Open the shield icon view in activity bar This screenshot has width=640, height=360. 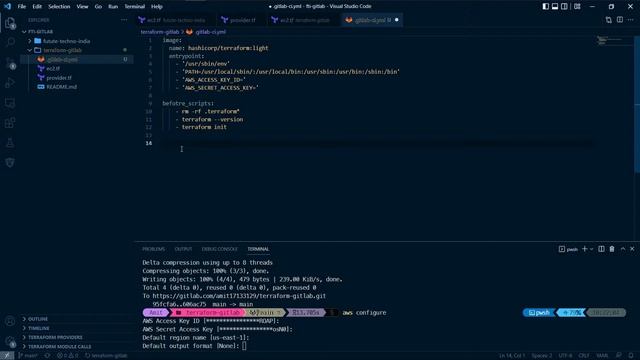click(x=10, y=162)
